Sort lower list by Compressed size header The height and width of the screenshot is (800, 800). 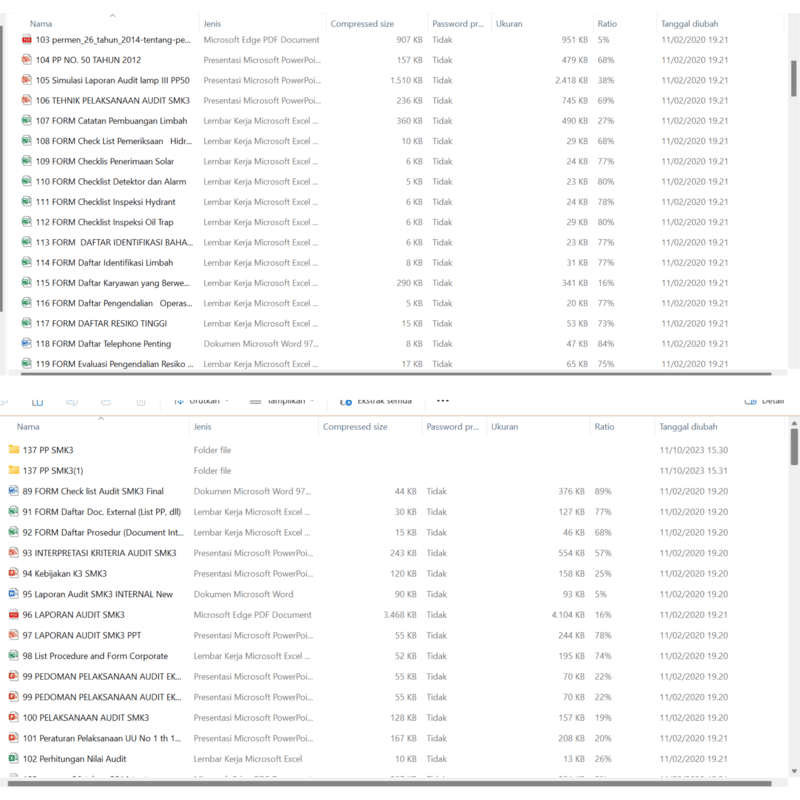(355, 427)
